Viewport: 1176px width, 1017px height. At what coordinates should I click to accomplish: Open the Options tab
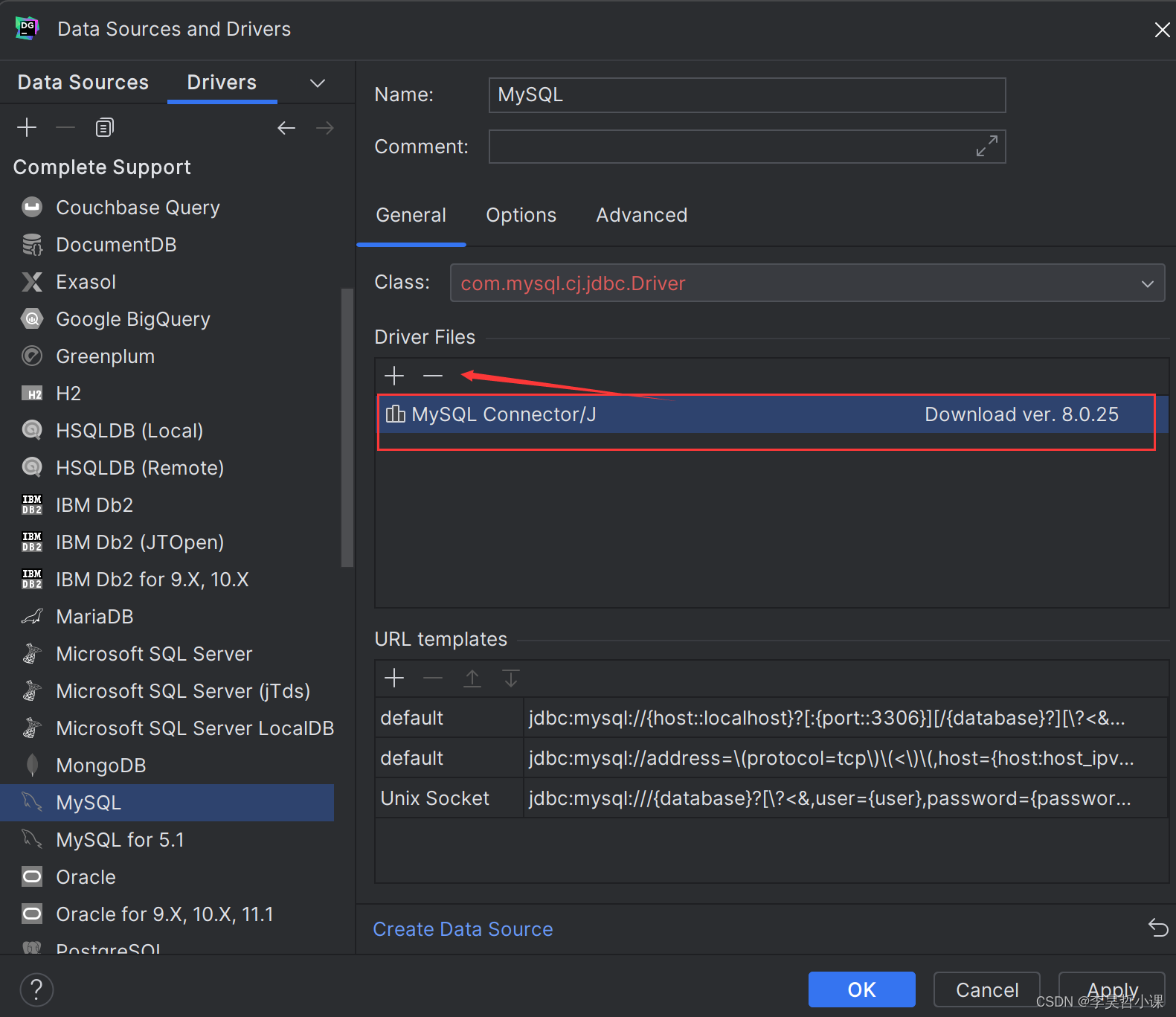pyautogui.click(x=521, y=215)
